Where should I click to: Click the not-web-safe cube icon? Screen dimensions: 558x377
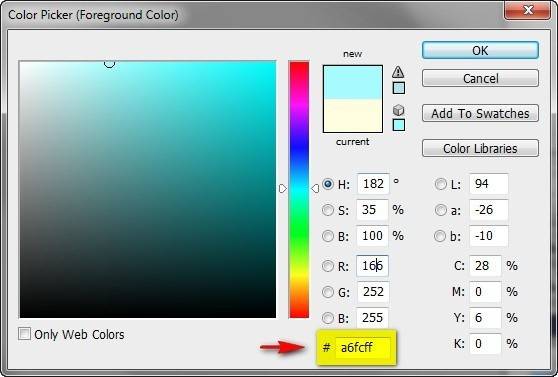[399, 110]
